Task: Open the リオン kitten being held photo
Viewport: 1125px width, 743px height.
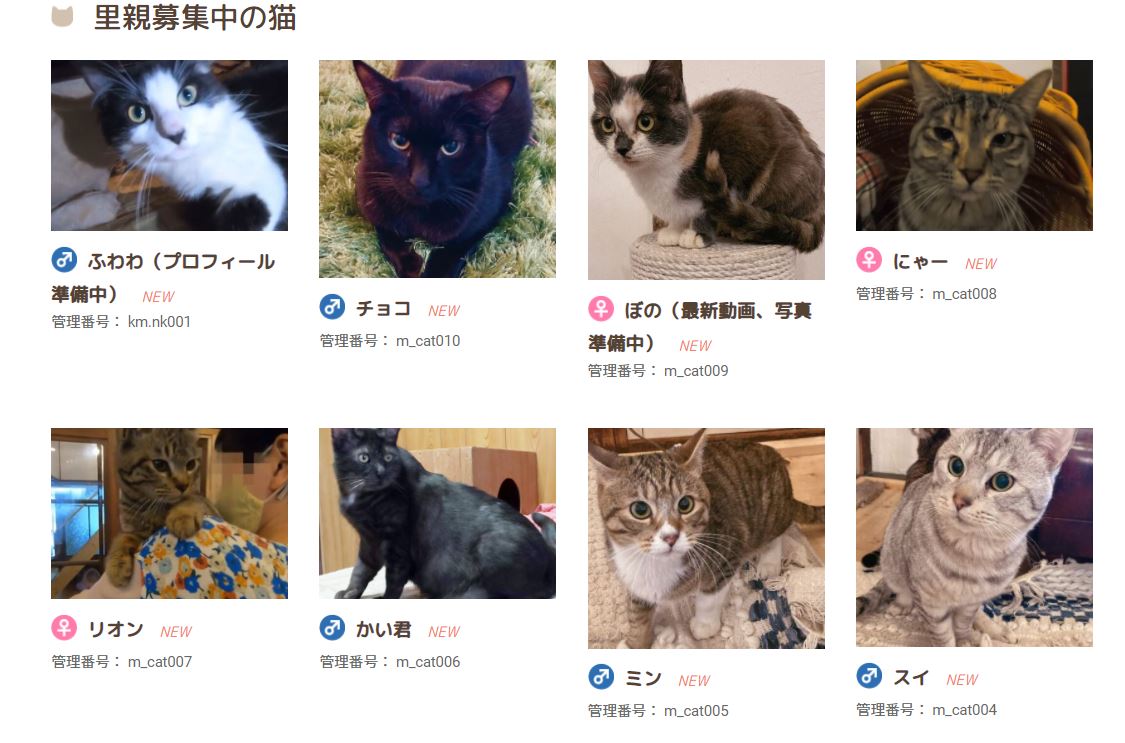Action: point(169,514)
